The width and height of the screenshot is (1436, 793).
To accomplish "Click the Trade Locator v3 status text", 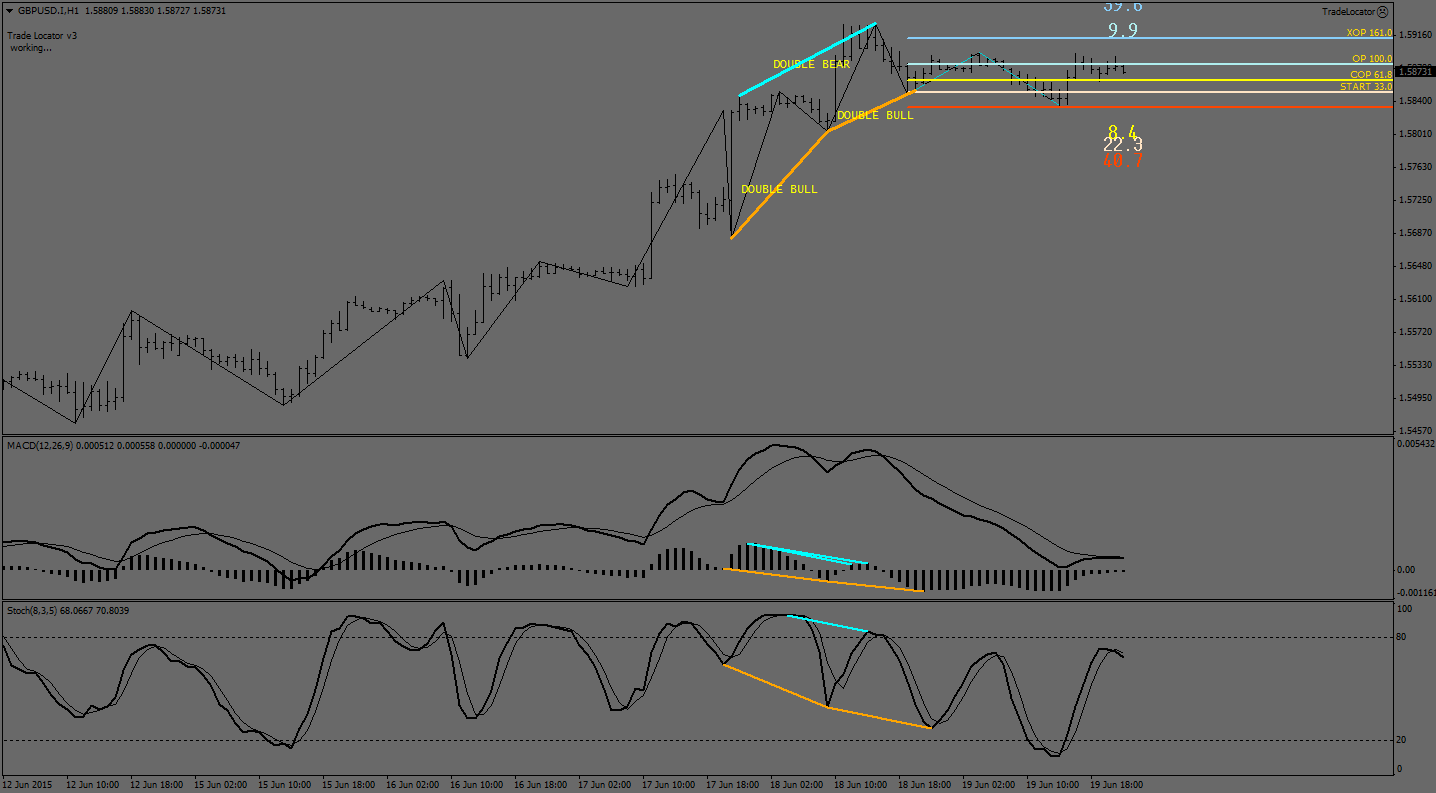I will click(42, 35).
